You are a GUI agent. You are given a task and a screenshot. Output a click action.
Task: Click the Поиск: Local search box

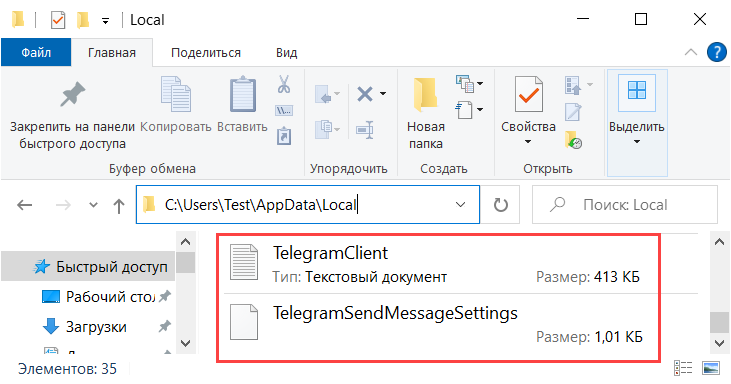click(625, 205)
